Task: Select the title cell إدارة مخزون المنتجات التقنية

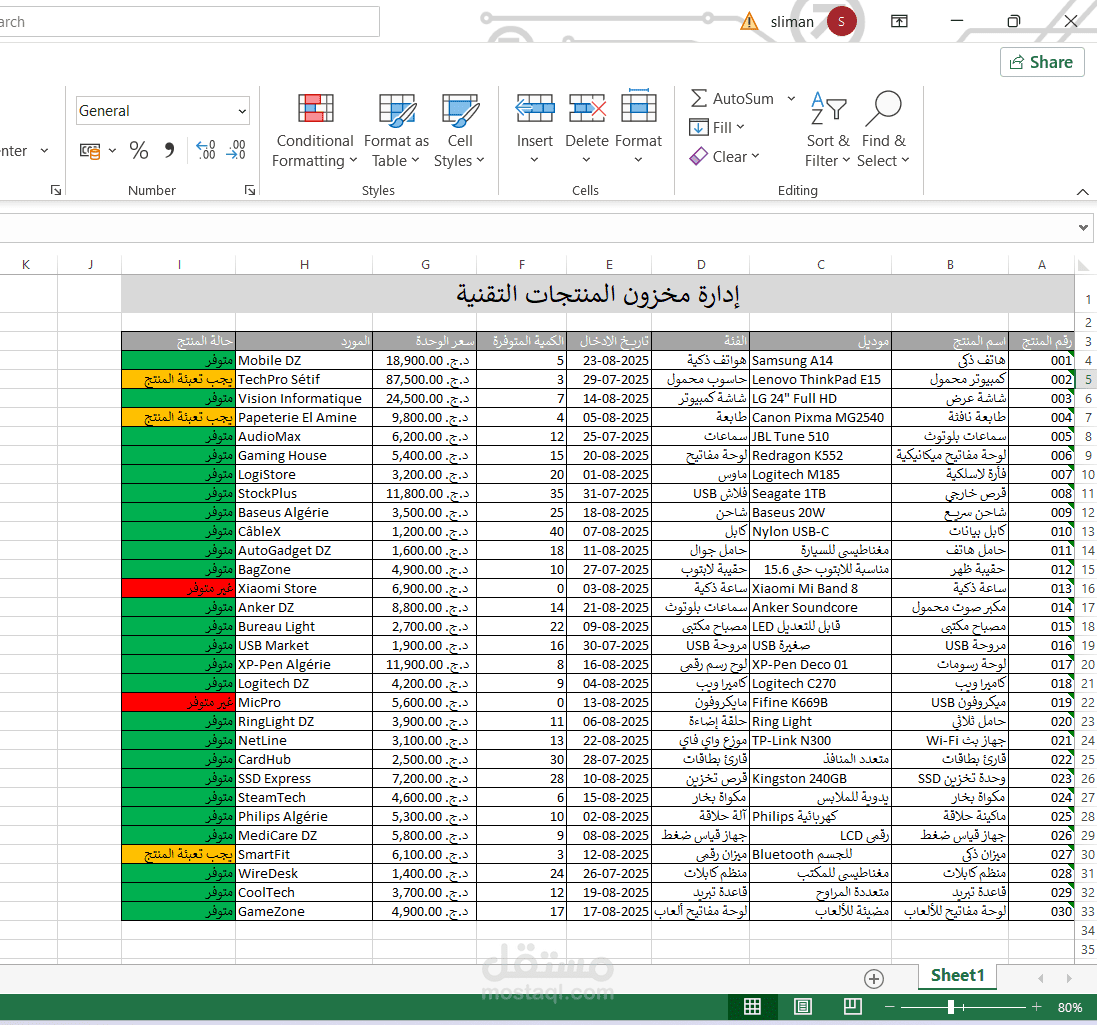Action: pyautogui.click(x=597, y=294)
